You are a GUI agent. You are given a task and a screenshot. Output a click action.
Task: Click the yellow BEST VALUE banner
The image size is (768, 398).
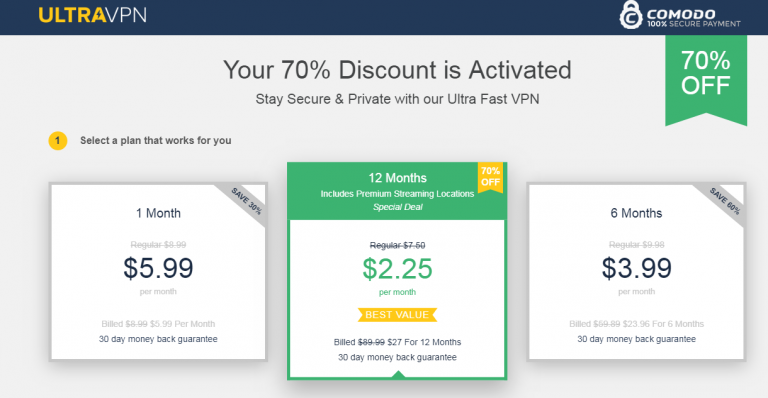point(397,315)
